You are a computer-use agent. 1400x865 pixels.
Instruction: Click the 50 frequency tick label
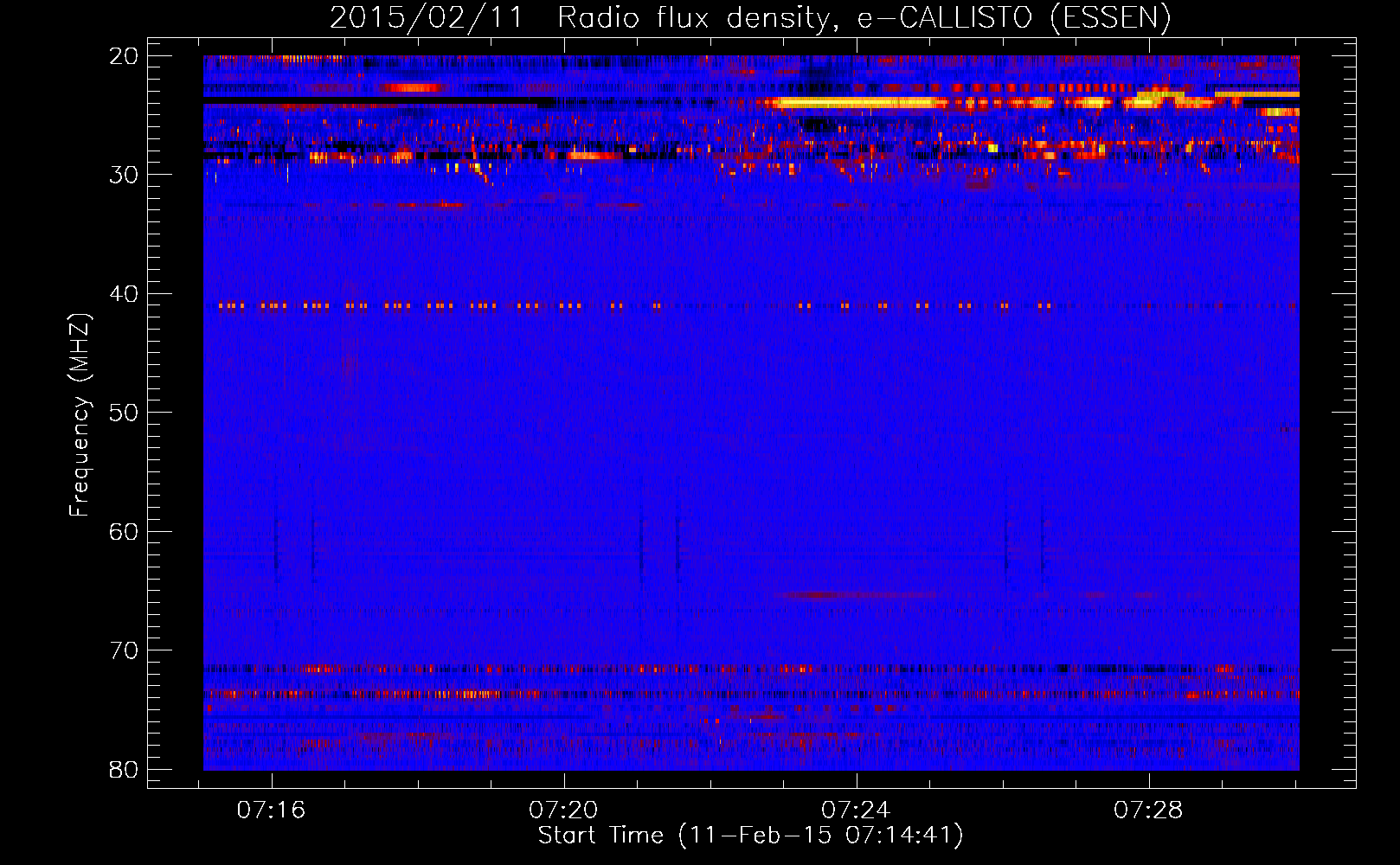(x=124, y=413)
